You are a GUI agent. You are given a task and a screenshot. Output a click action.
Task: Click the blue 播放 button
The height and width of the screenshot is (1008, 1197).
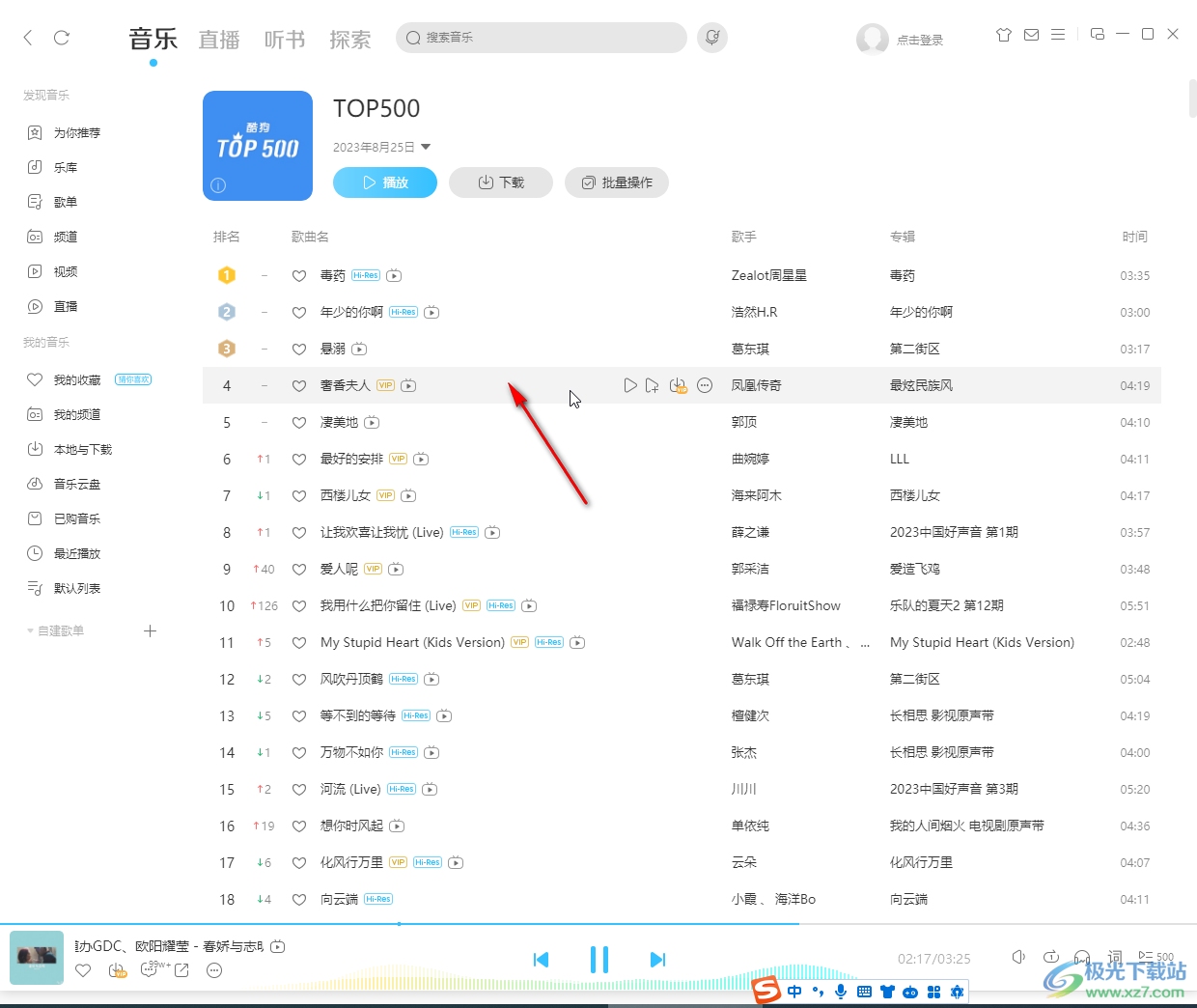click(385, 182)
